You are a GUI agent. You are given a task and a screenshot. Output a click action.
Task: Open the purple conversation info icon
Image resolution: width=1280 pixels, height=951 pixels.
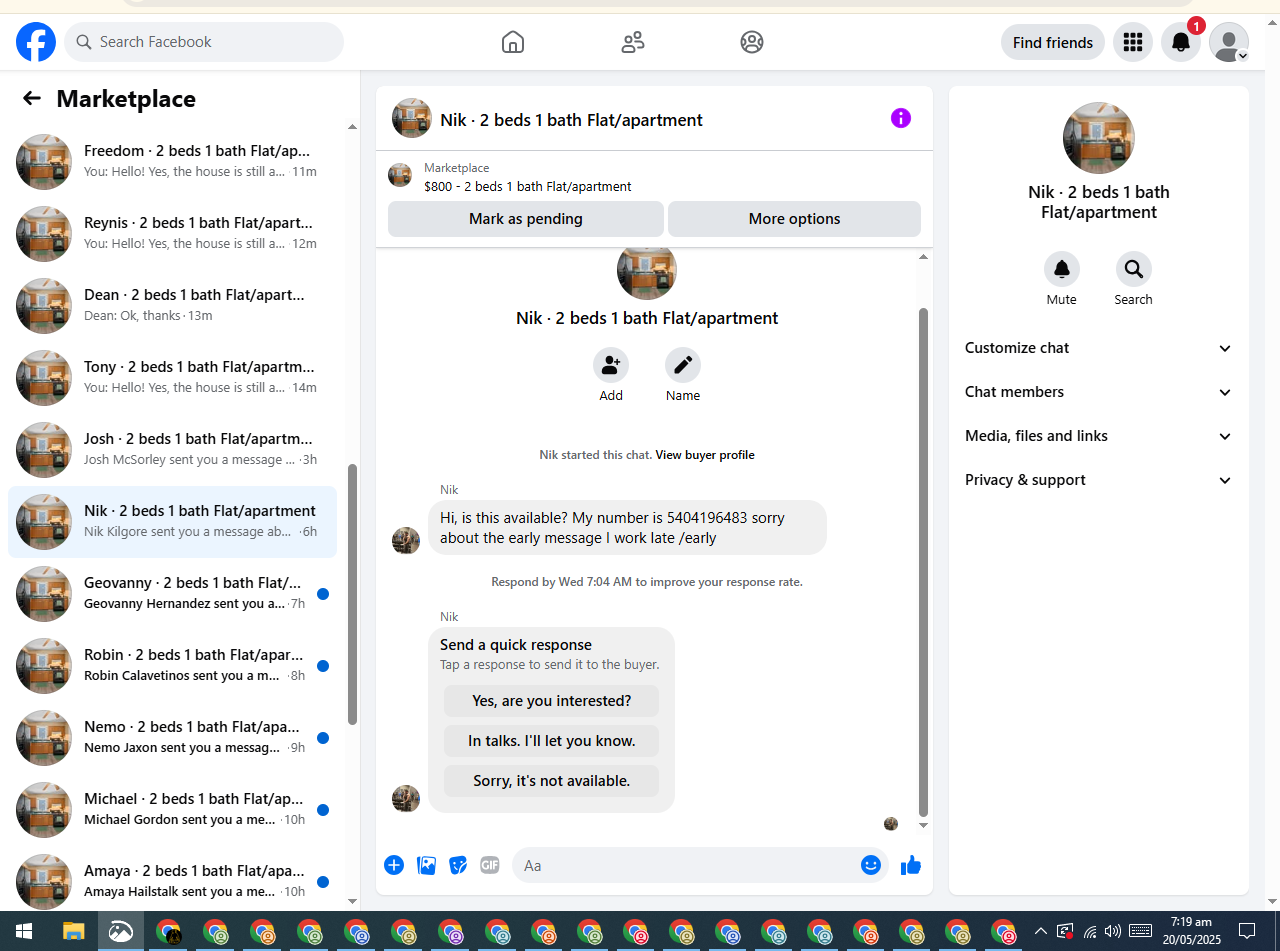pyautogui.click(x=901, y=118)
